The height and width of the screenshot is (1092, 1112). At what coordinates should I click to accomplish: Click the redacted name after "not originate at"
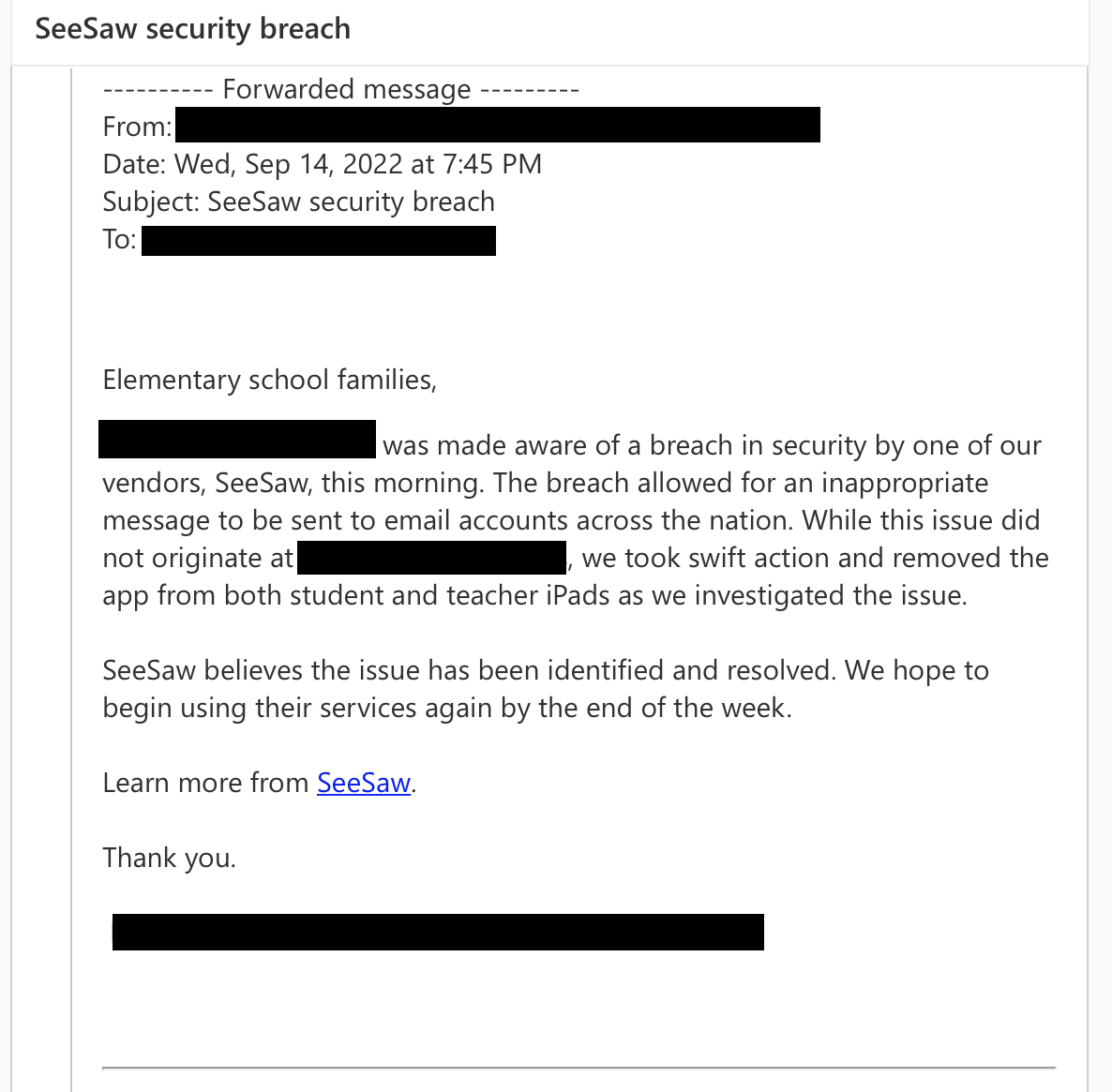point(431,557)
